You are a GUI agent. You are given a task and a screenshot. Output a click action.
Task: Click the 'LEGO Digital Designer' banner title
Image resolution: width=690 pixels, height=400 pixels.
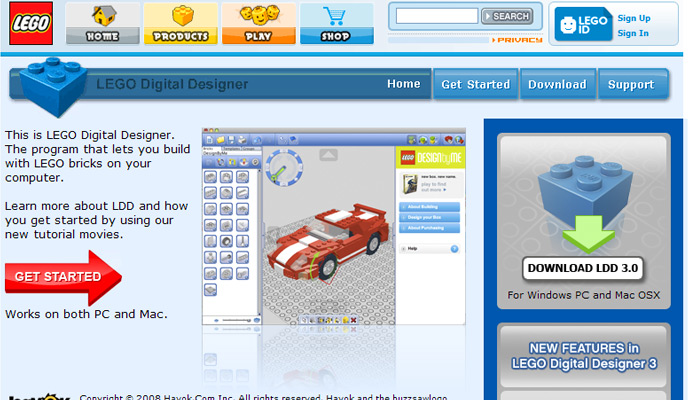pyautogui.click(x=172, y=84)
